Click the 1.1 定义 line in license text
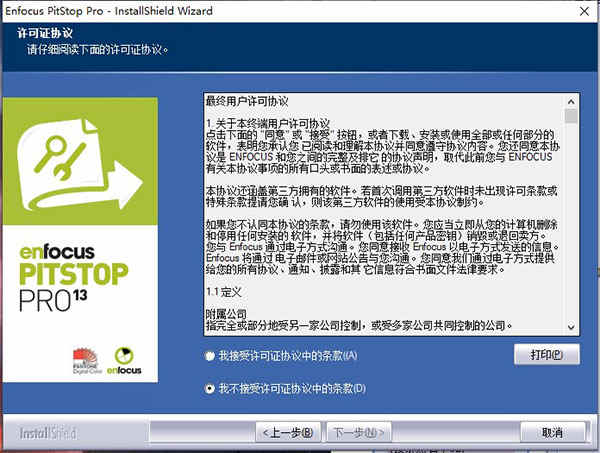600x453 pixels. click(x=224, y=292)
